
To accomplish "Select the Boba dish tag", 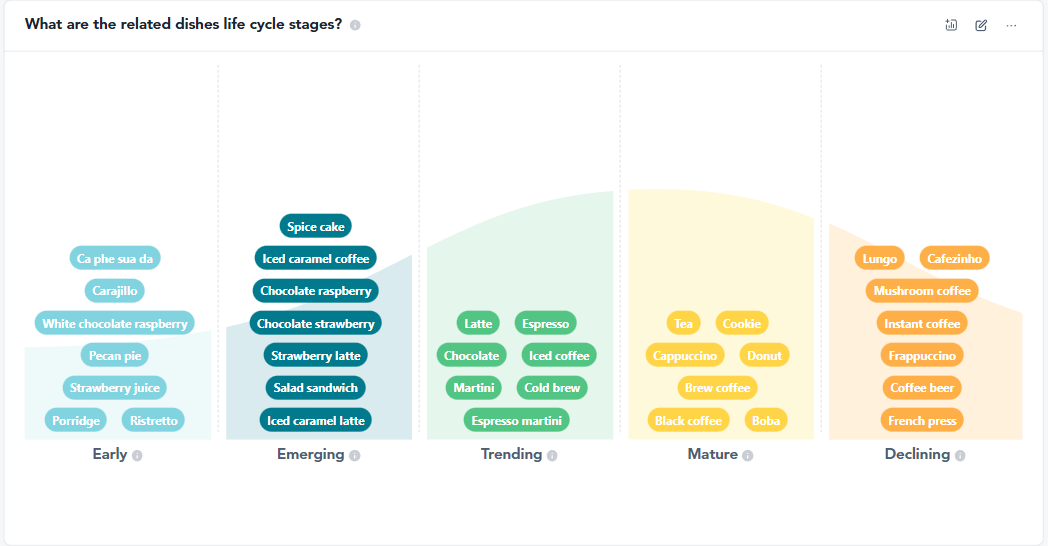I will (x=766, y=420).
